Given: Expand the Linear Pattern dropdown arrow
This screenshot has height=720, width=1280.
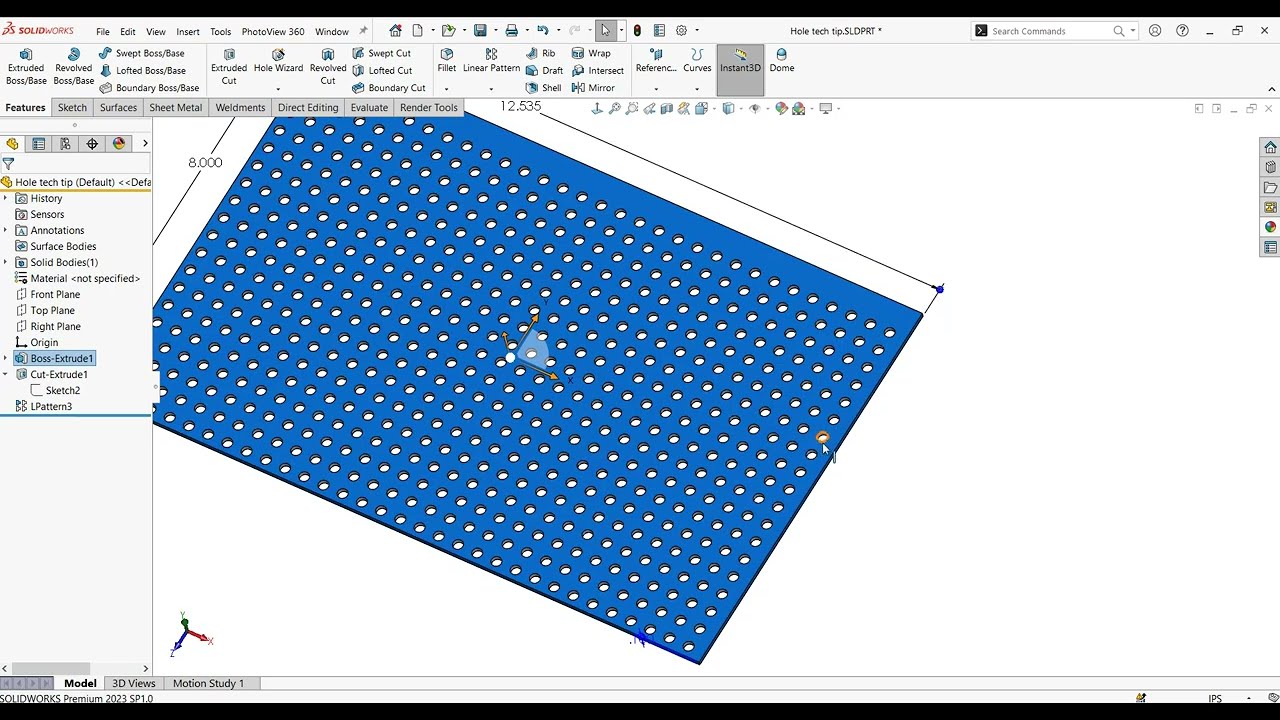Looking at the screenshot, I should pyautogui.click(x=491, y=89).
